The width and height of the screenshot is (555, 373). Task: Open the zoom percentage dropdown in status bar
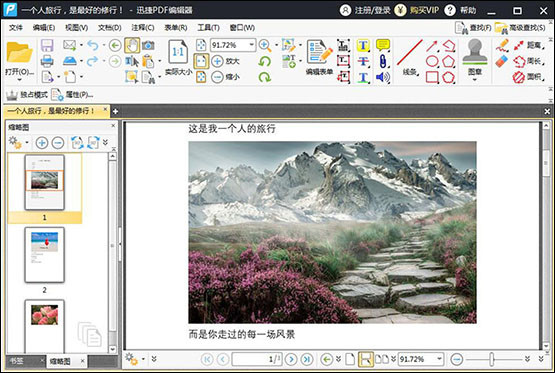[439, 359]
